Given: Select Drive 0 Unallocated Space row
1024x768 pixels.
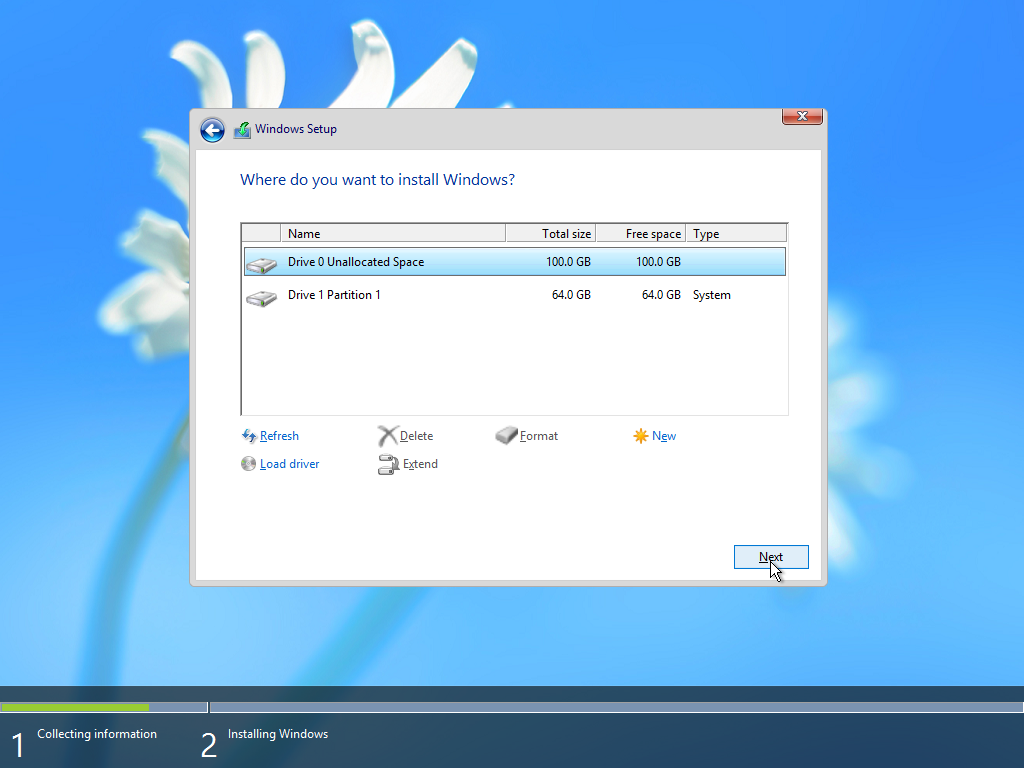Looking at the screenshot, I should pos(515,262).
